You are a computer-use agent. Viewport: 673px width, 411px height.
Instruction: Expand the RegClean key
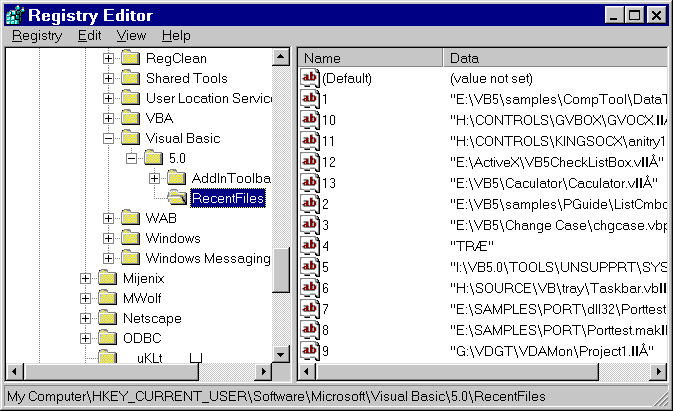108,58
